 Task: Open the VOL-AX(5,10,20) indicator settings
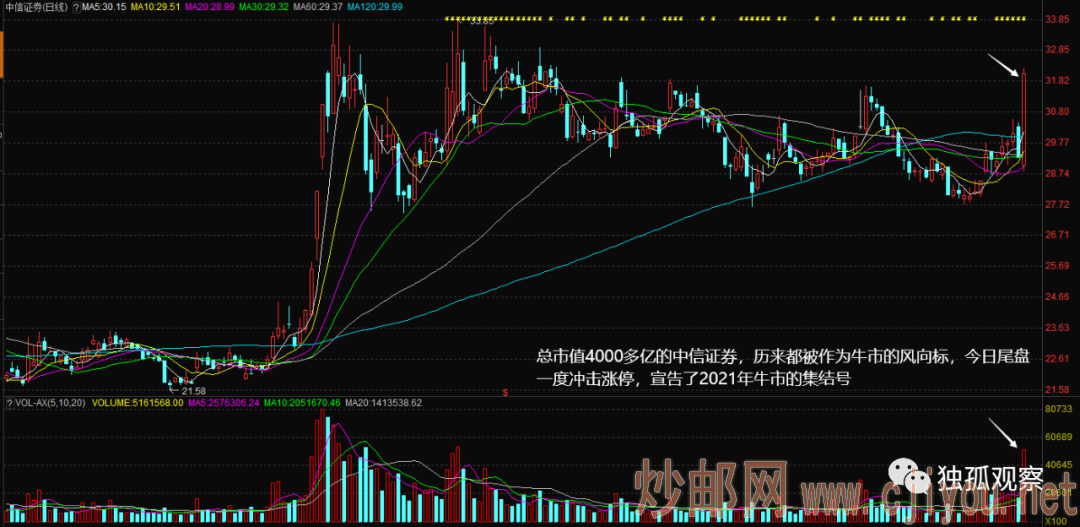point(52,403)
